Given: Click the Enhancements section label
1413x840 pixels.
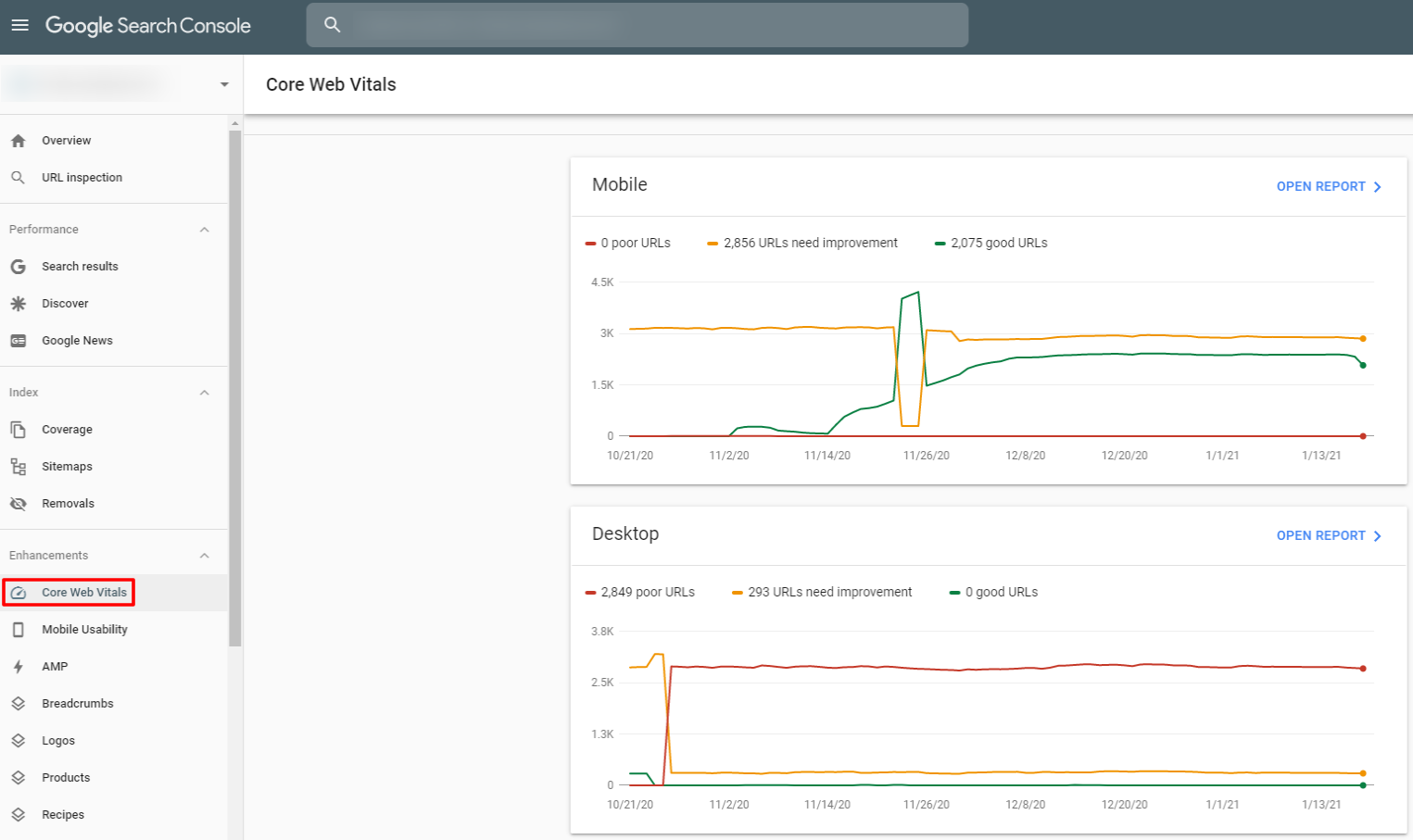Looking at the screenshot, I should click(x=48, y=556).
